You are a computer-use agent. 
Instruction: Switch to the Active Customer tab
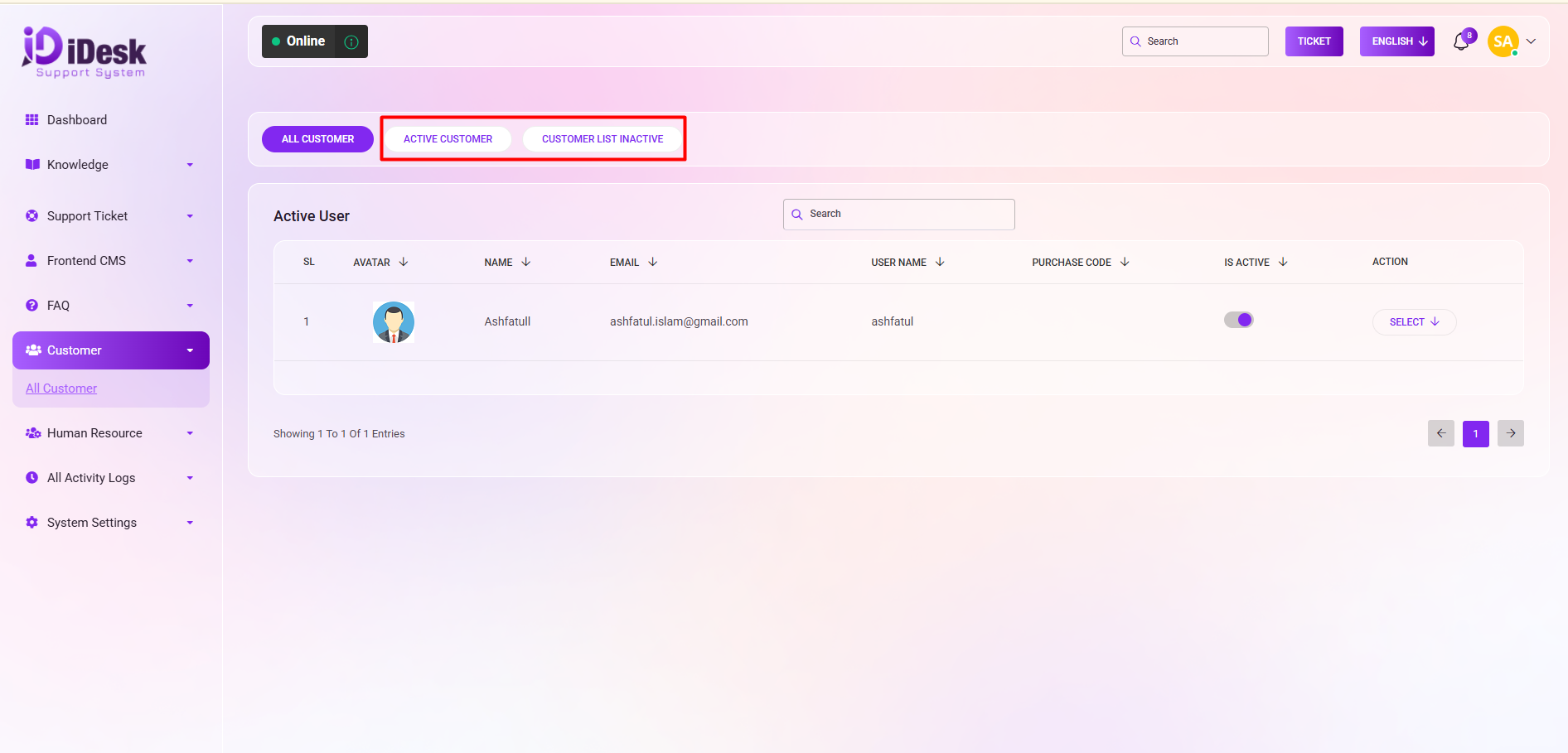pos(448,139)
